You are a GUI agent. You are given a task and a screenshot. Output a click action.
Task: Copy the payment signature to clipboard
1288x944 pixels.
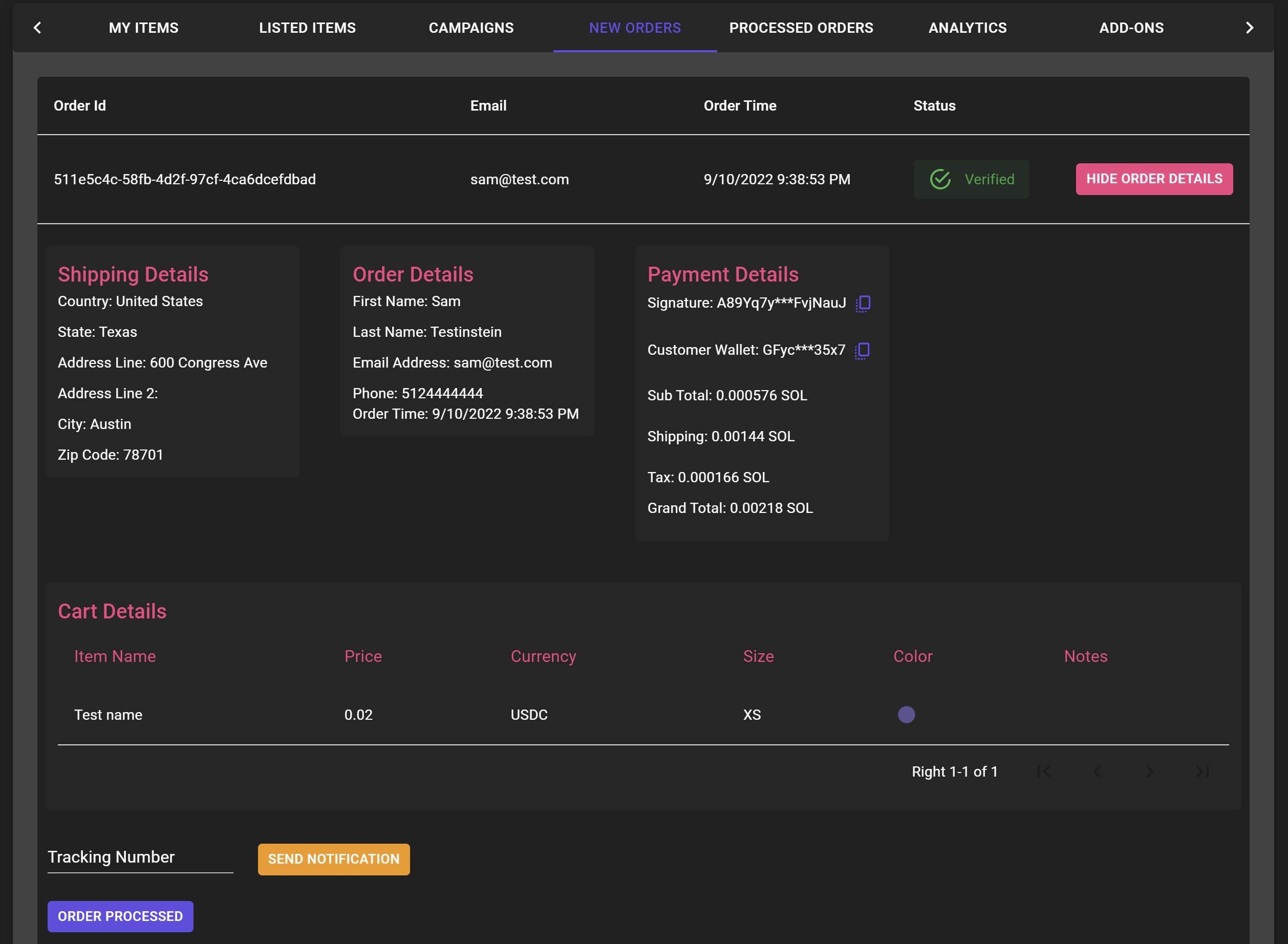863,304
